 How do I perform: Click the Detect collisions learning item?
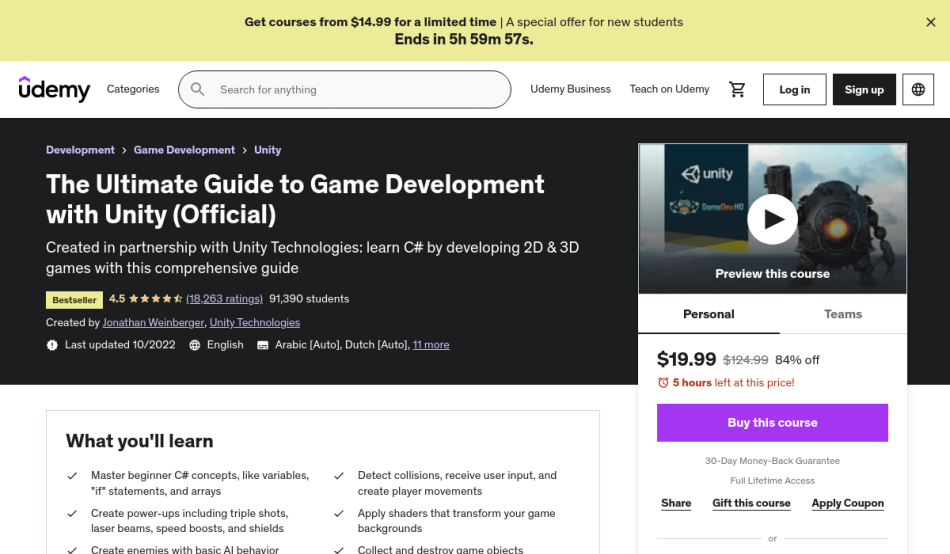coord(457,483)
